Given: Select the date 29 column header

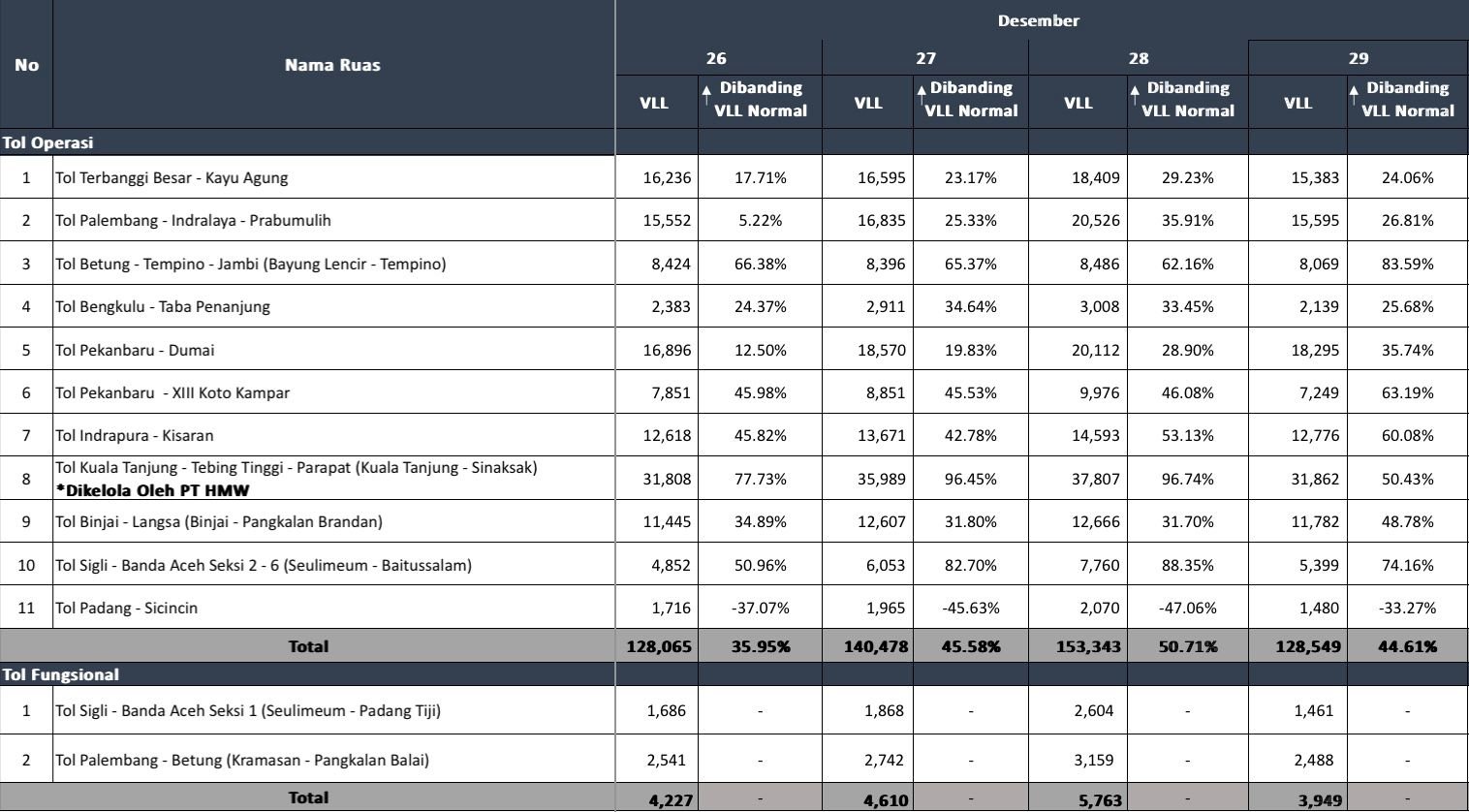Looking at the screenshot, I should click(x=1359, y=58).
